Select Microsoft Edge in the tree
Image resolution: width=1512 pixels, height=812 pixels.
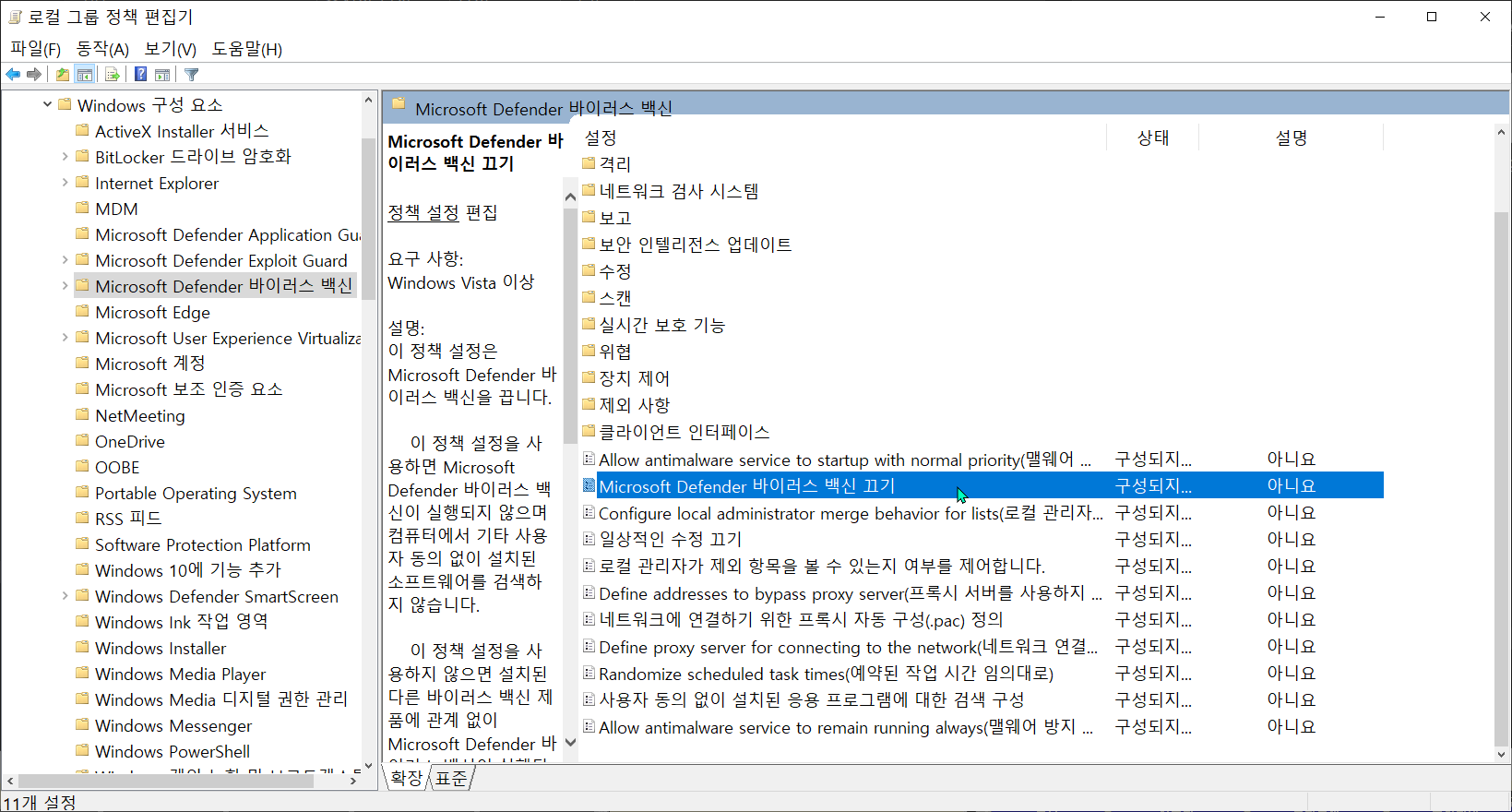(x=152, y=312)
